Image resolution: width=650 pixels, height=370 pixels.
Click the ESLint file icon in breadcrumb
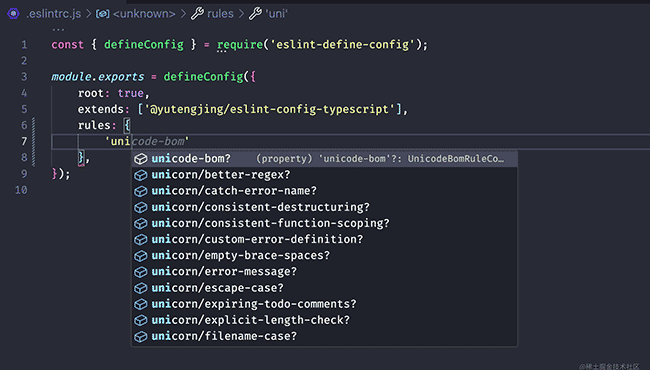tap(13, 14)
